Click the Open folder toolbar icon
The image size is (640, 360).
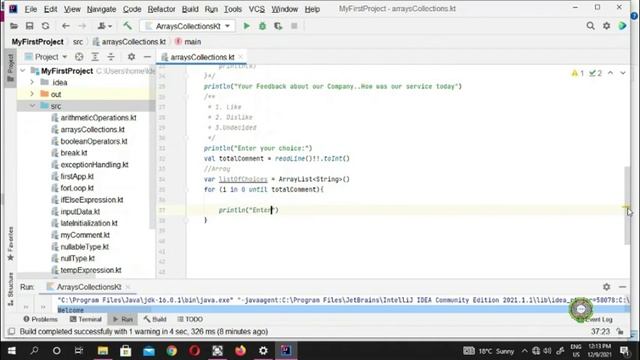coord(14,26)
